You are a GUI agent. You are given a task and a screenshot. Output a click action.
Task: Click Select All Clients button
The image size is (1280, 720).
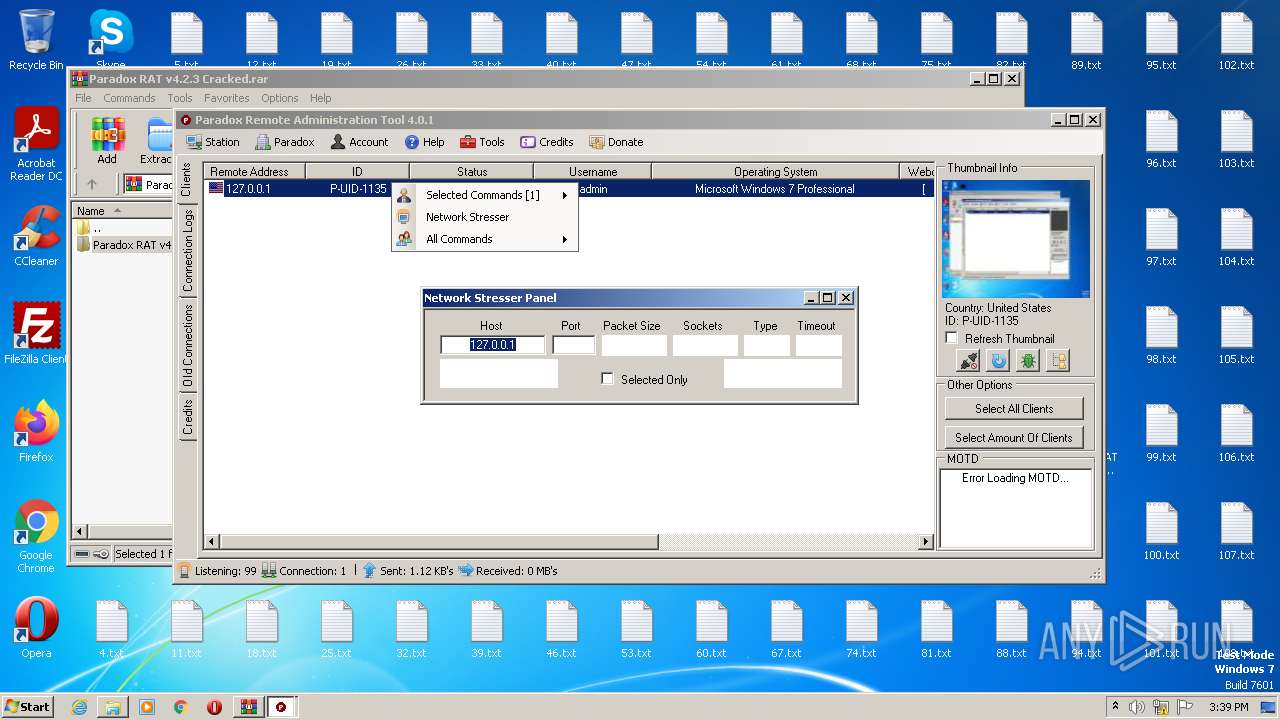point(1014,408)
